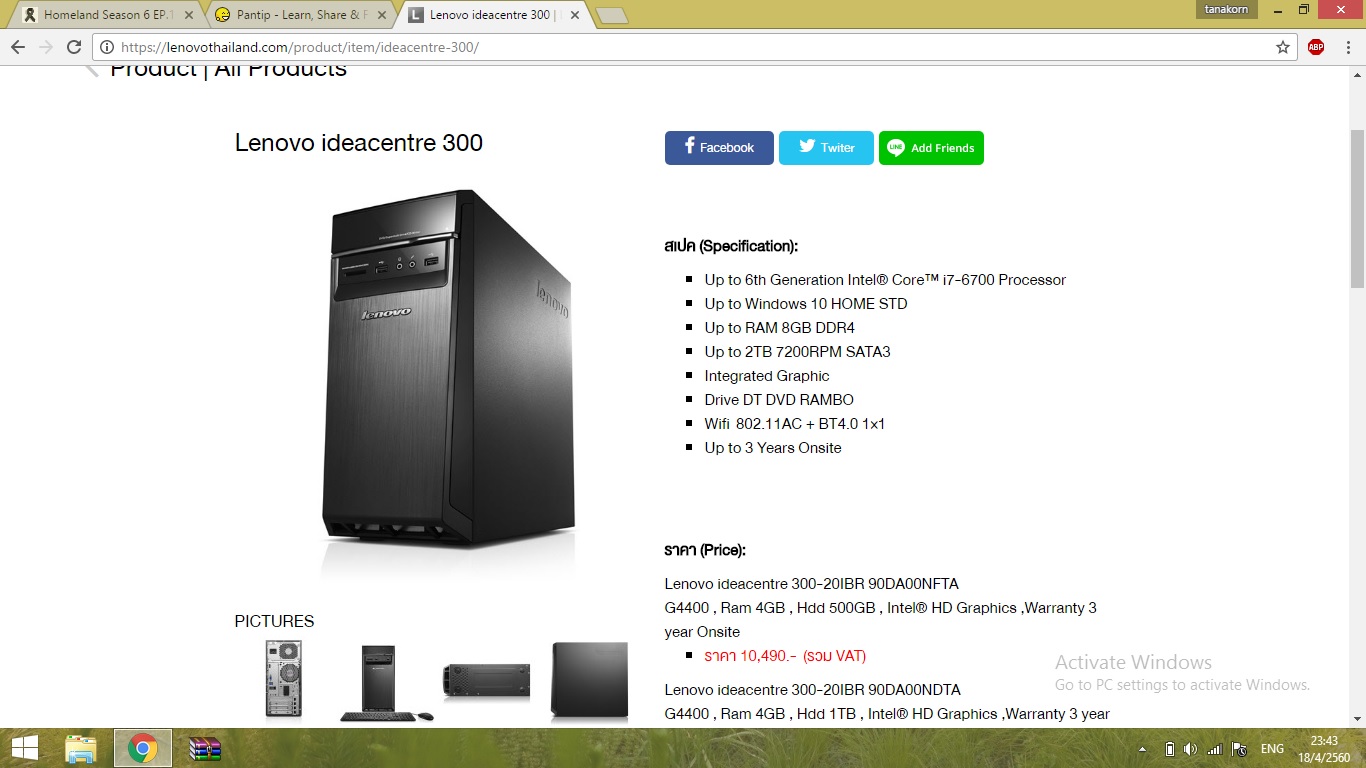Reload the current page

pos(73,47)
